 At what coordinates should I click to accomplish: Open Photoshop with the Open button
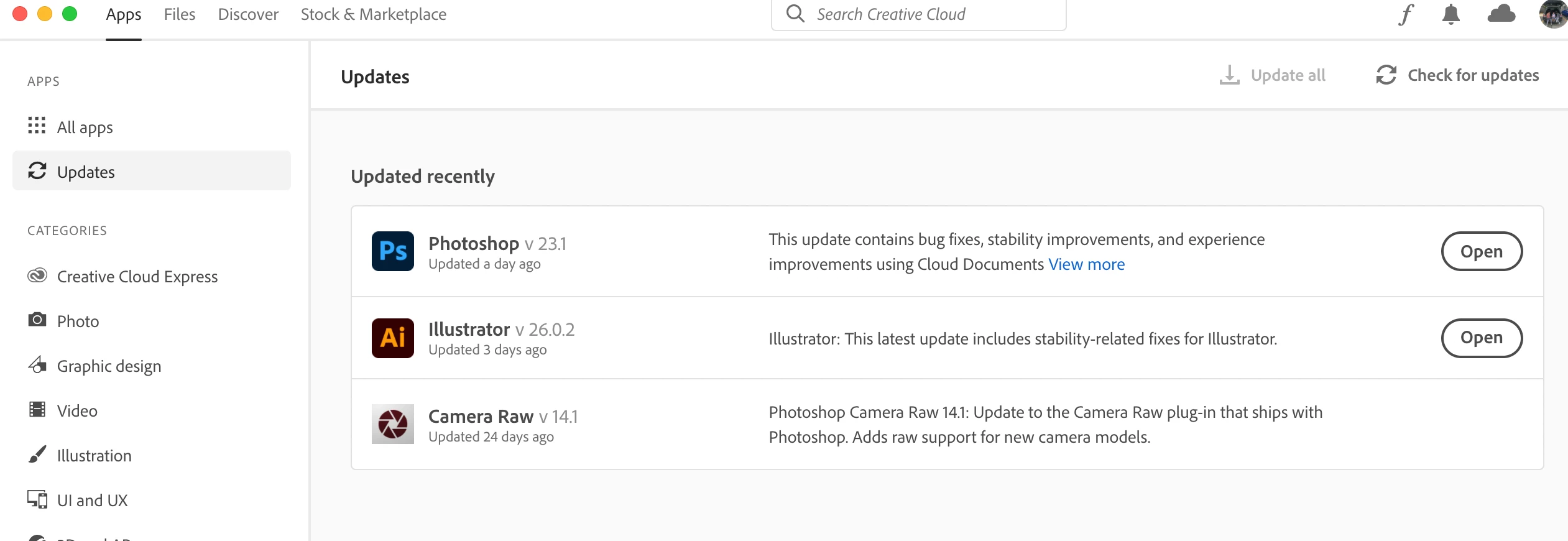coord(1482,251)
